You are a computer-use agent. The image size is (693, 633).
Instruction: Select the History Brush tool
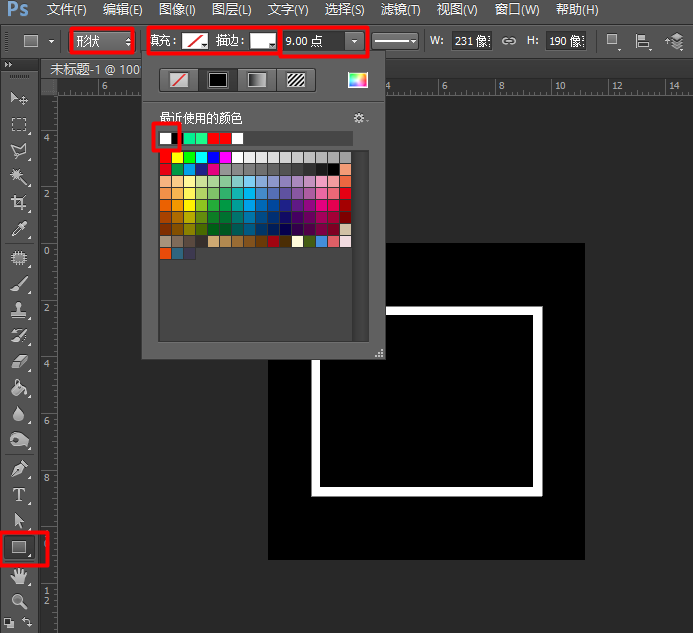pos(19,336)
